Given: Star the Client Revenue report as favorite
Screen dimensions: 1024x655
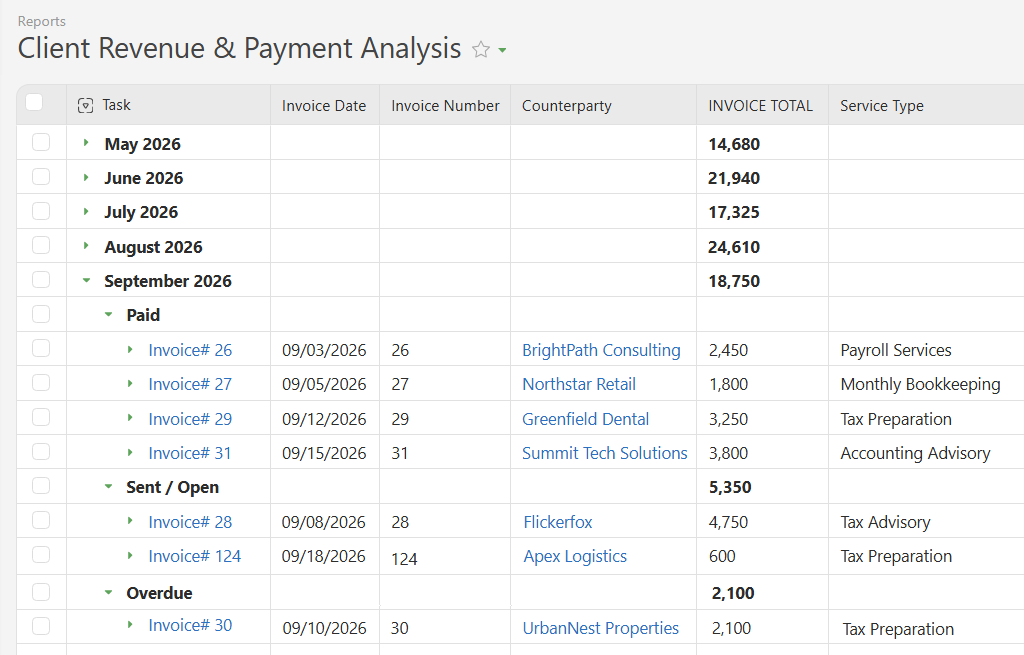Looking at the screenshot, I should 481,50.
